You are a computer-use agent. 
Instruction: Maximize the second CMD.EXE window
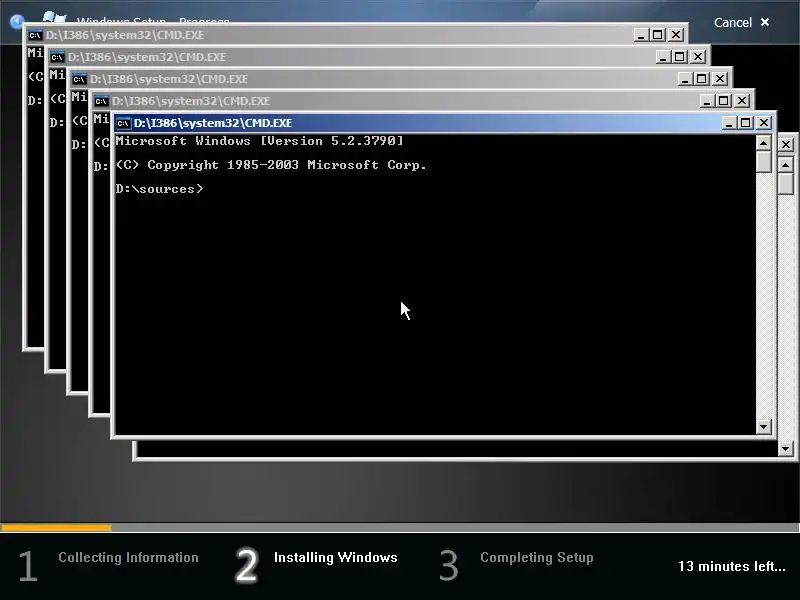[x=723, y=101]
